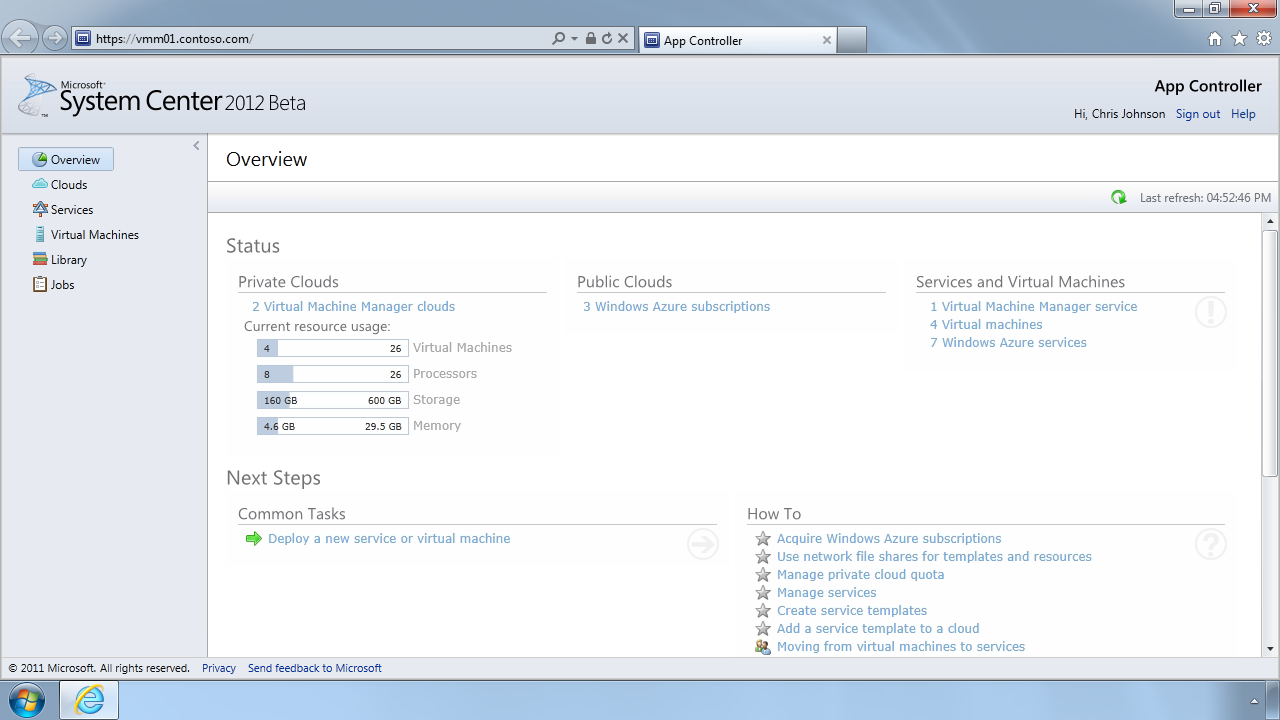Open the 4 Virtual machines link
Screen dimensions: 1280x720
pyautogui.click(x=986, y=325)
